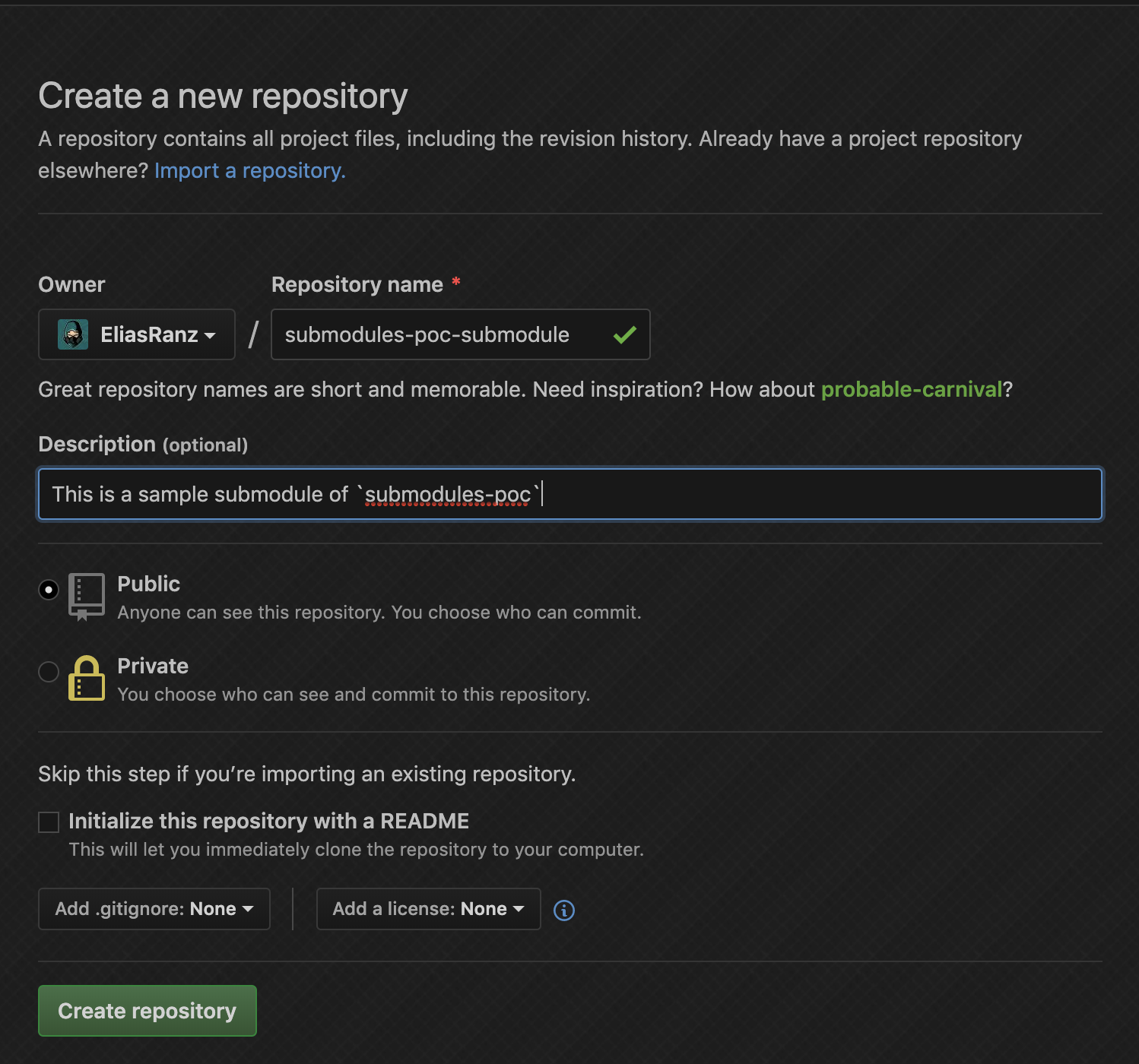
Task: Click the Initialize this repository with a README label
Action: point(269,821)
